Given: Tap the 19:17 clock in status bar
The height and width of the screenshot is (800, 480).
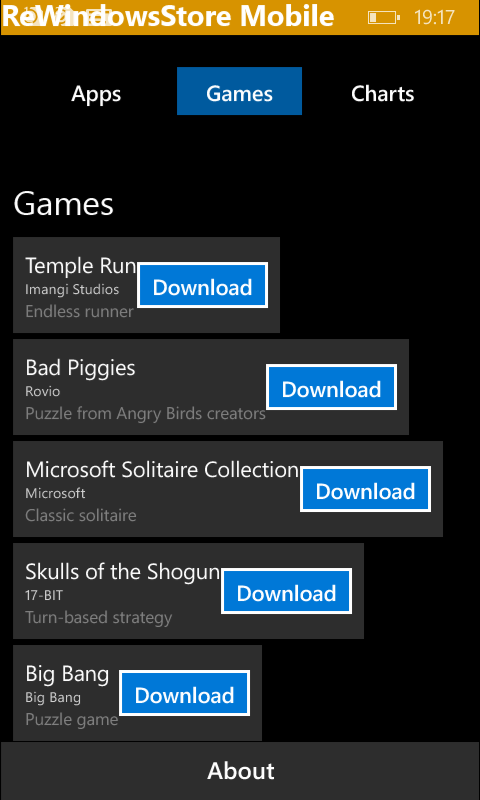Looking at the screenshot, I should coord(434,17).
